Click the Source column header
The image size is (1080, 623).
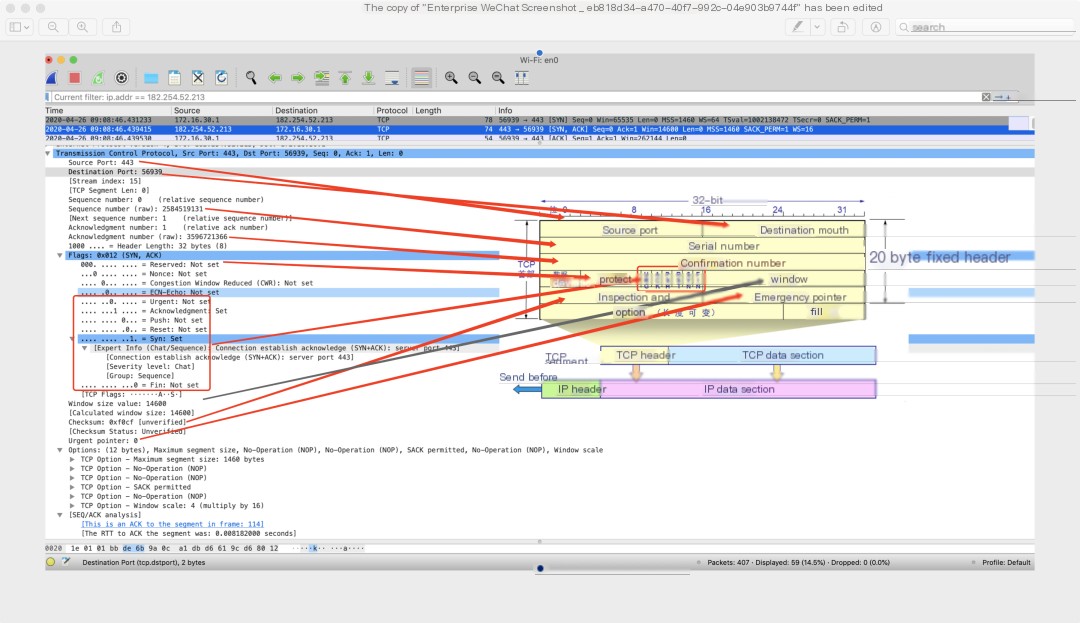(222, 110)
